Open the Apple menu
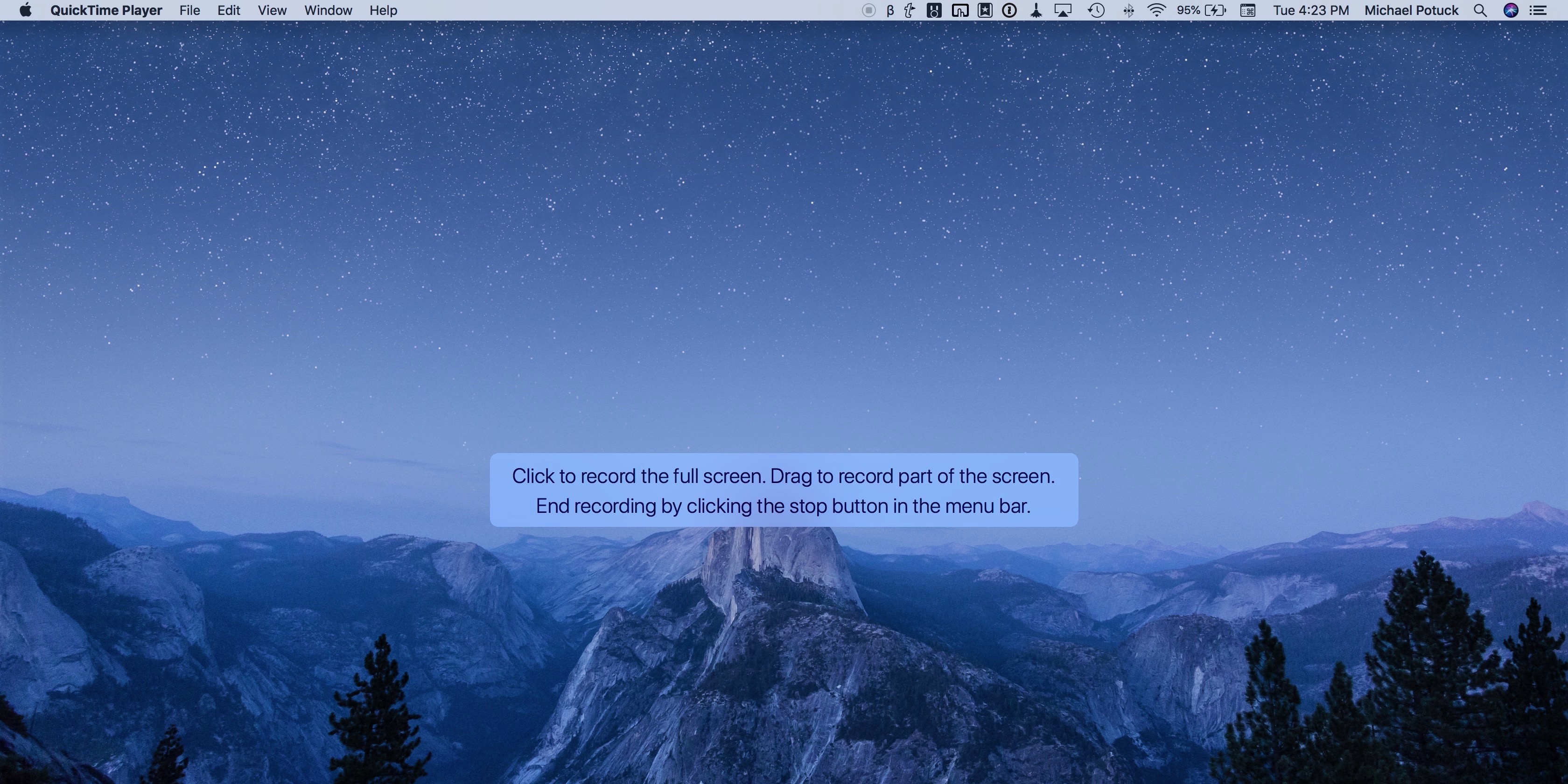The width and height of the screenshot is (1568, 784). click(26, 10)
